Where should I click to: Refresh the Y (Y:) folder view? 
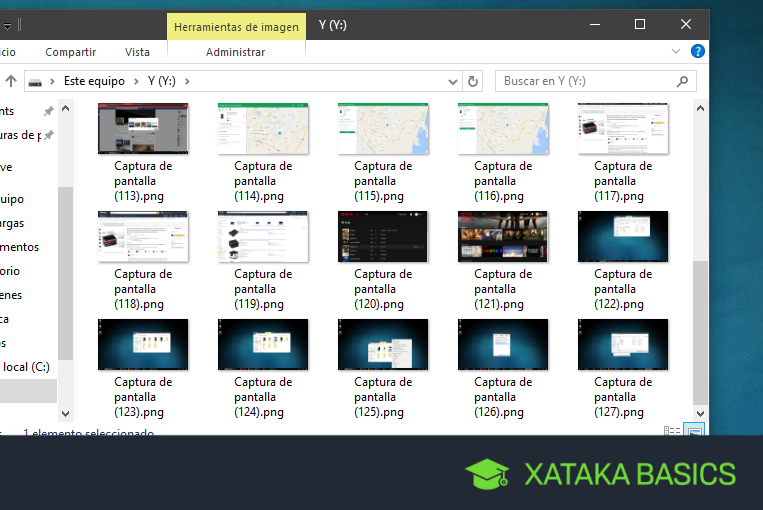[x=472, y=81]
